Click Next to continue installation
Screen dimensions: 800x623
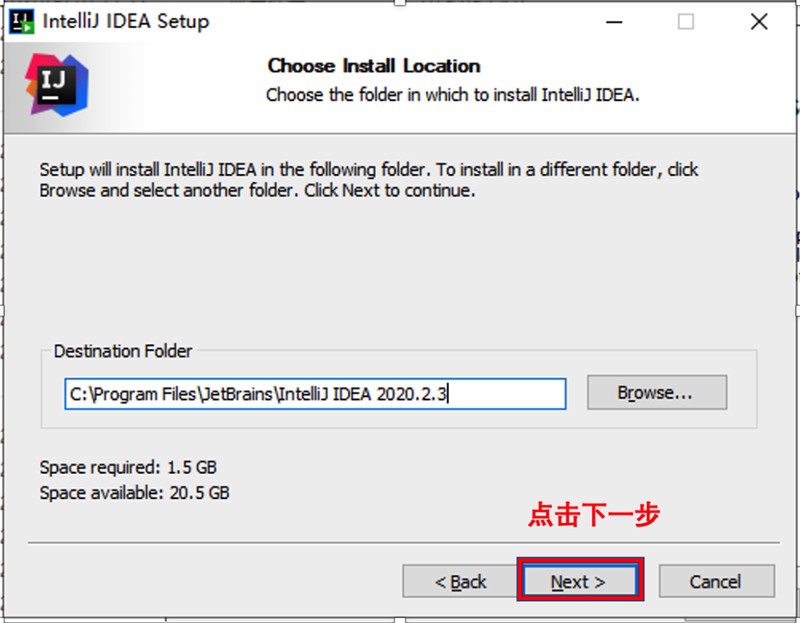578,581
